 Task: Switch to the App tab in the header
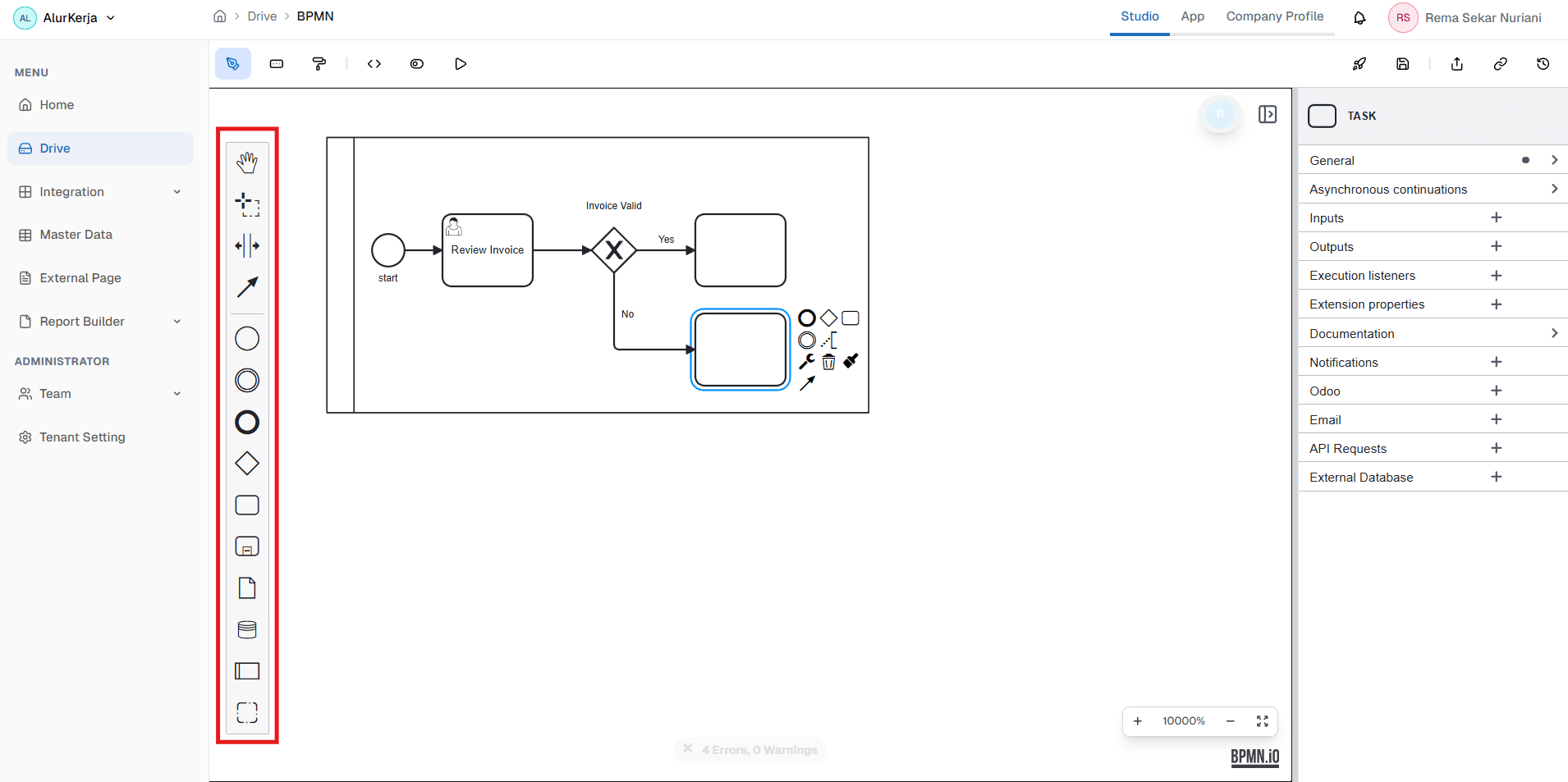click(x=1192, y=16)
